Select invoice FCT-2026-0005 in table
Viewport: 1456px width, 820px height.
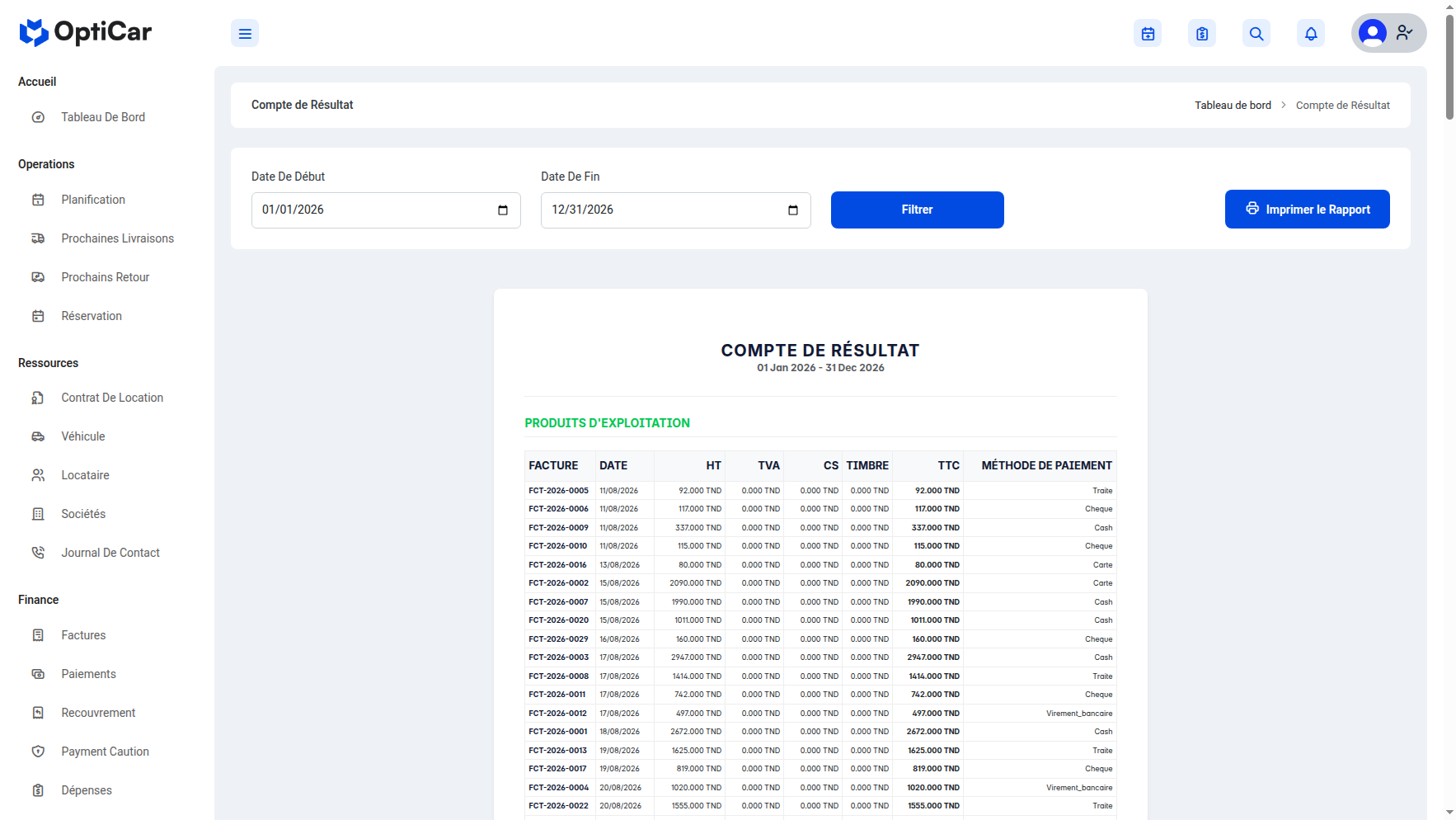[x=558, y=491]
